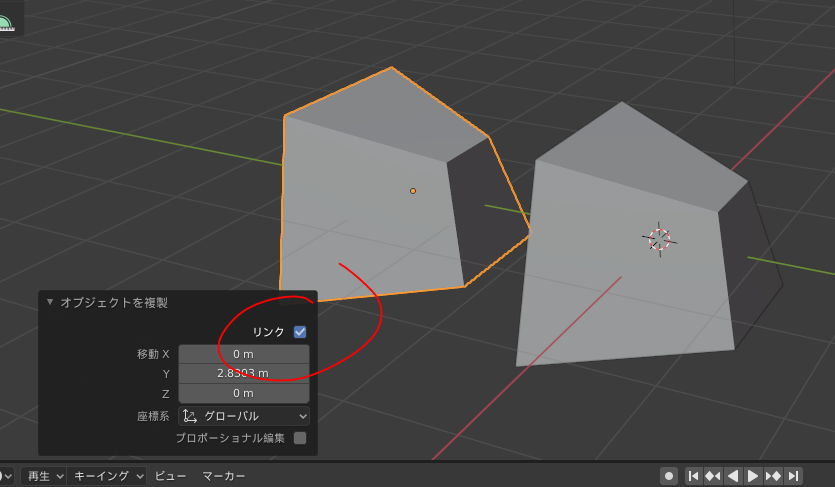Click the Y move value field
Screen dimensions: 835x487
point(244,374)
